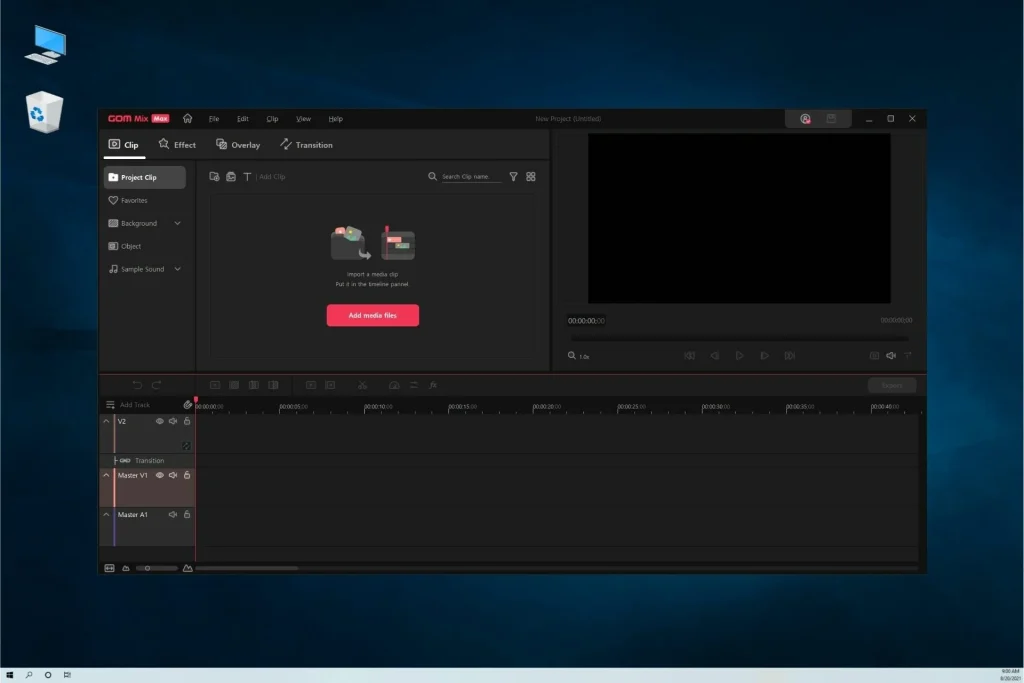Click the add media clip folder icon
Screen dimensions: 1024x683
click(x=214, y=176)
